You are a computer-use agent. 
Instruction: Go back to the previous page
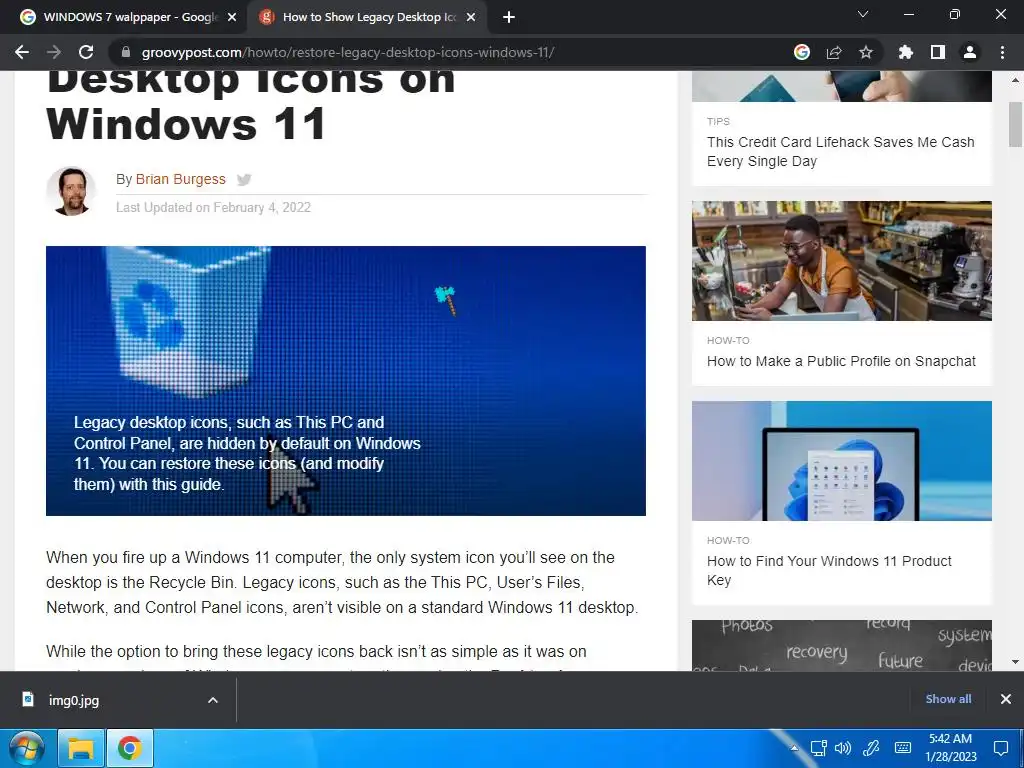22,52
